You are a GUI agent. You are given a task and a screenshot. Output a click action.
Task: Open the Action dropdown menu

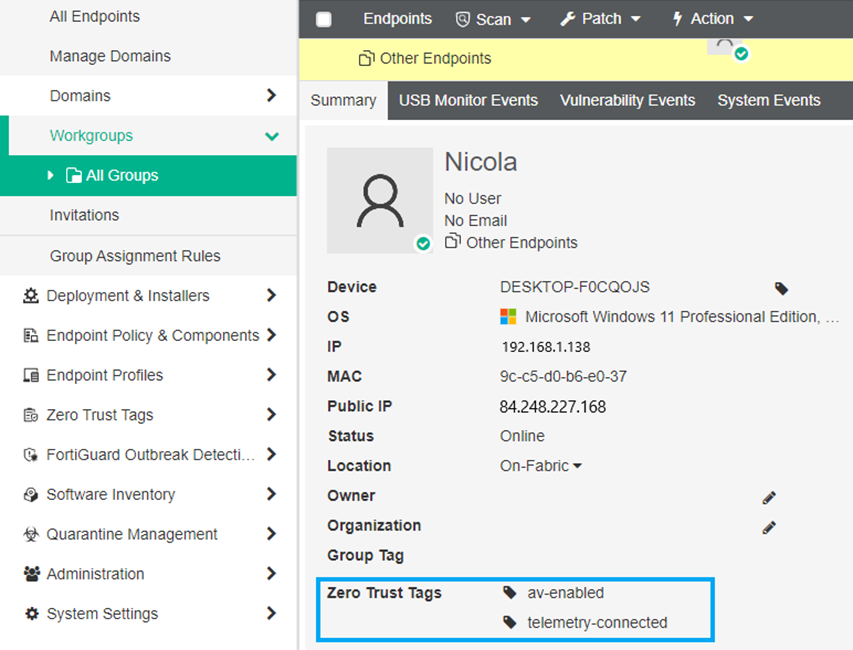click(x=713, y=19)
